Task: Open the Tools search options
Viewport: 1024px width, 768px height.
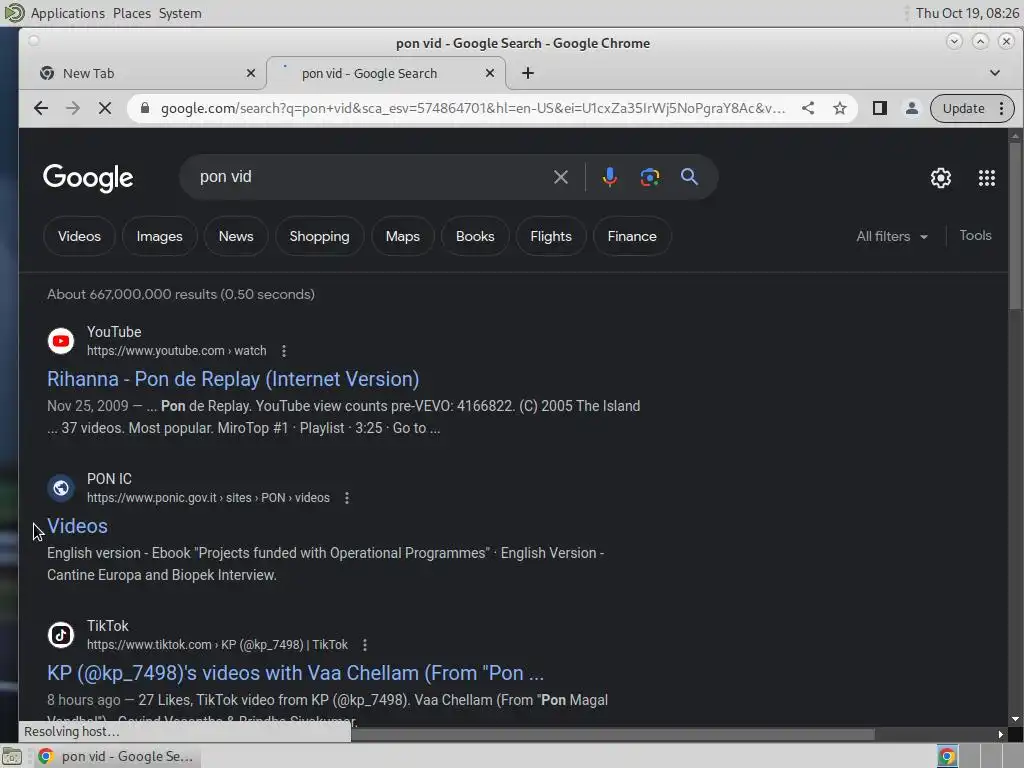Action: [975, 236]
